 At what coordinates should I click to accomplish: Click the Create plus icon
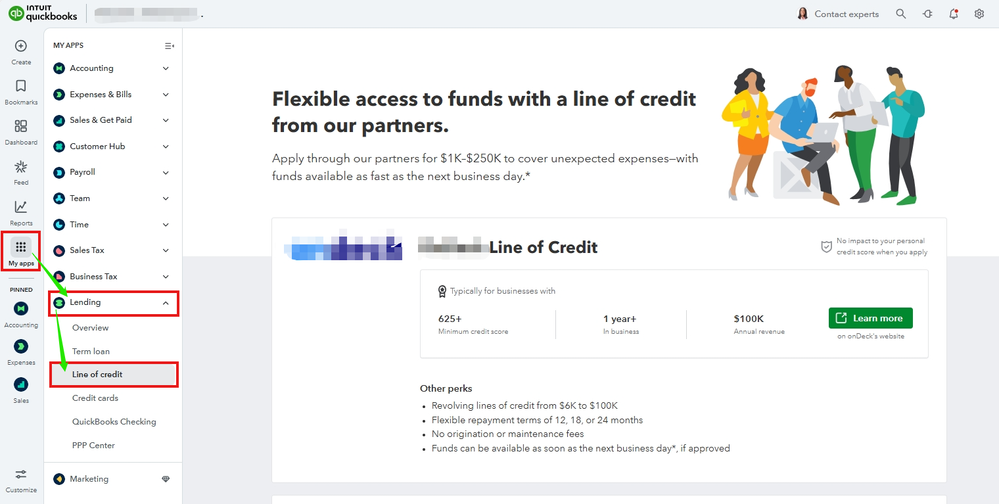click(x=21, y=46)
